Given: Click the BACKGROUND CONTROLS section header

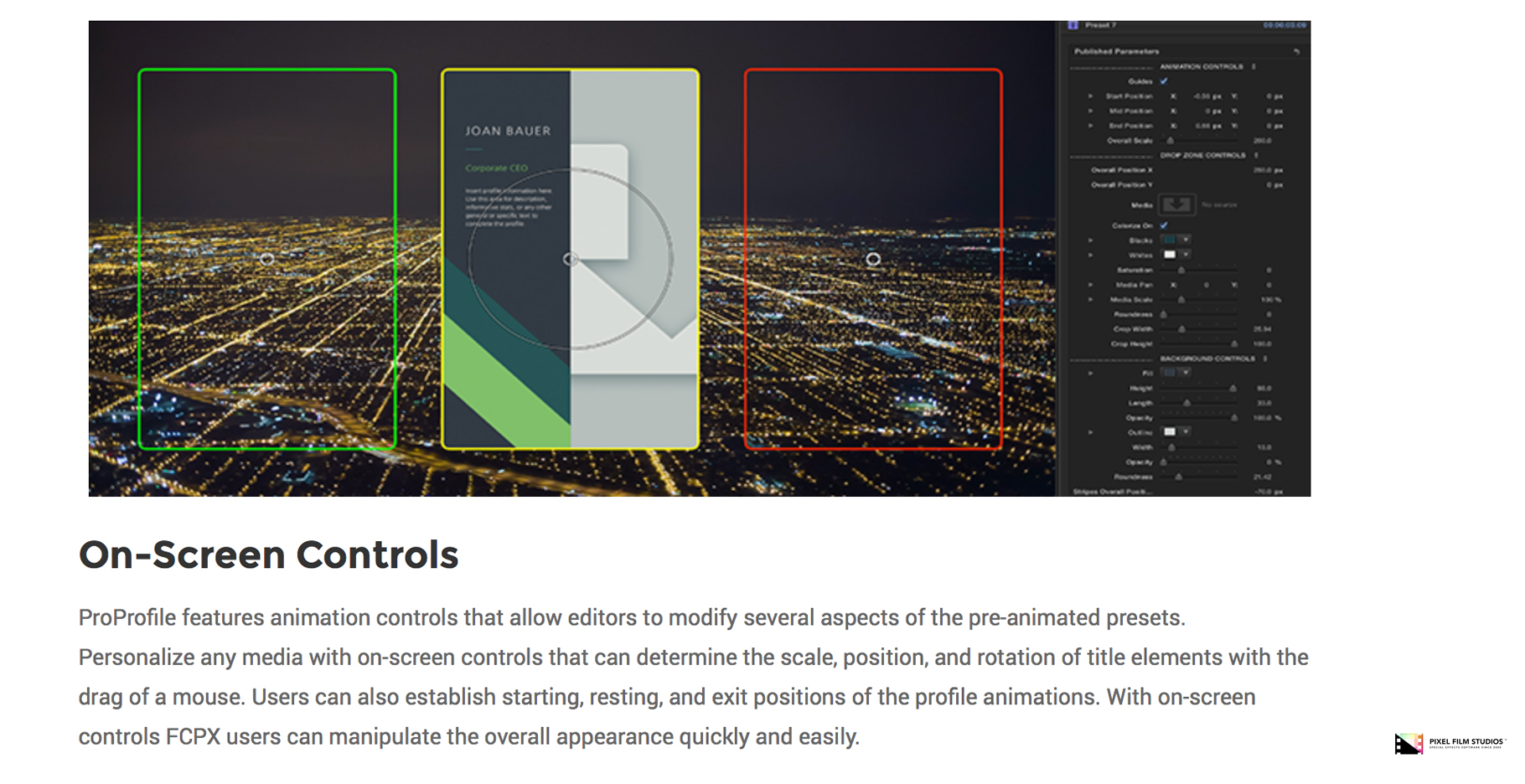Looking at the screenshot, I should 1207,358.
